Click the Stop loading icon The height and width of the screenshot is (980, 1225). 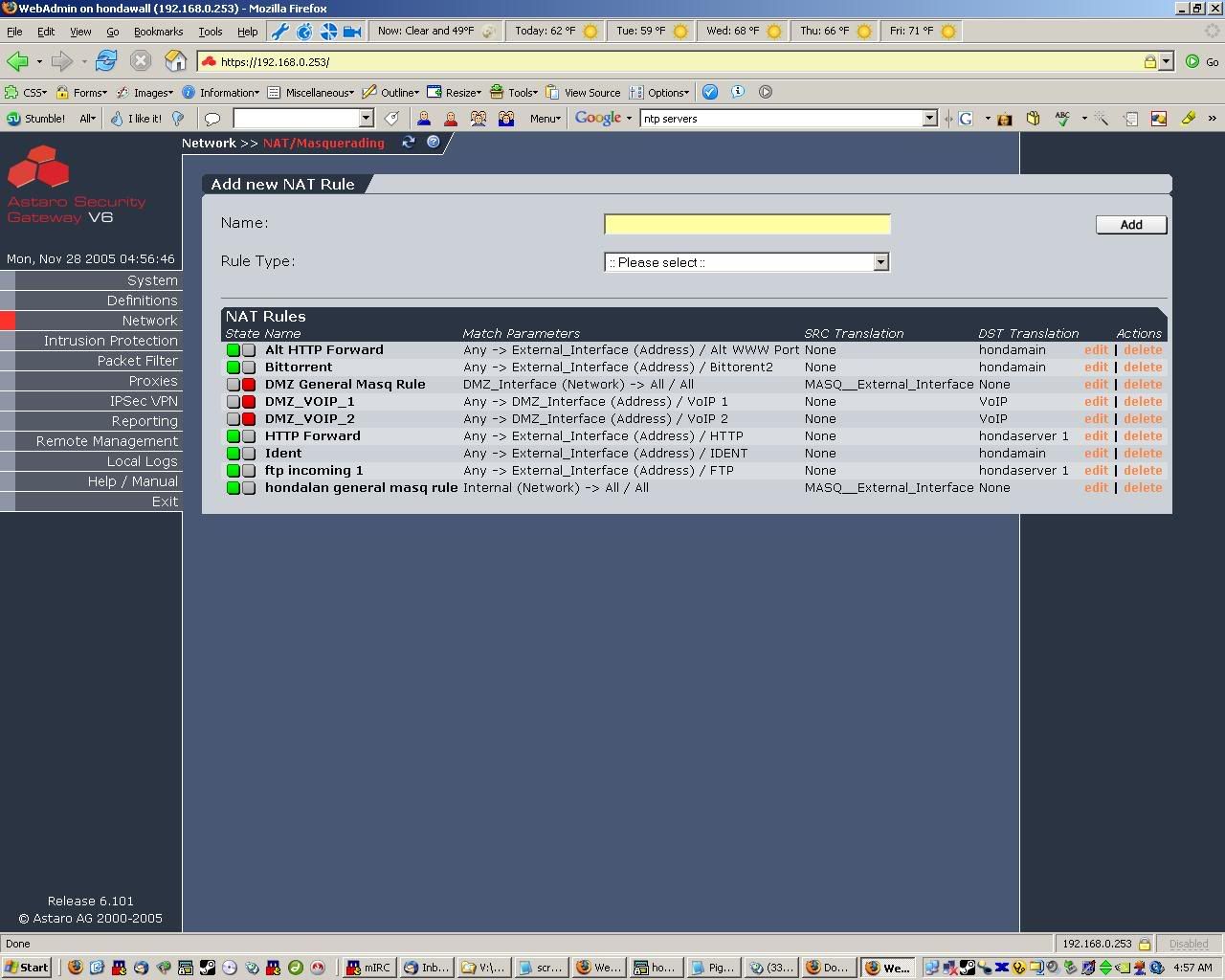coord(141,61)
